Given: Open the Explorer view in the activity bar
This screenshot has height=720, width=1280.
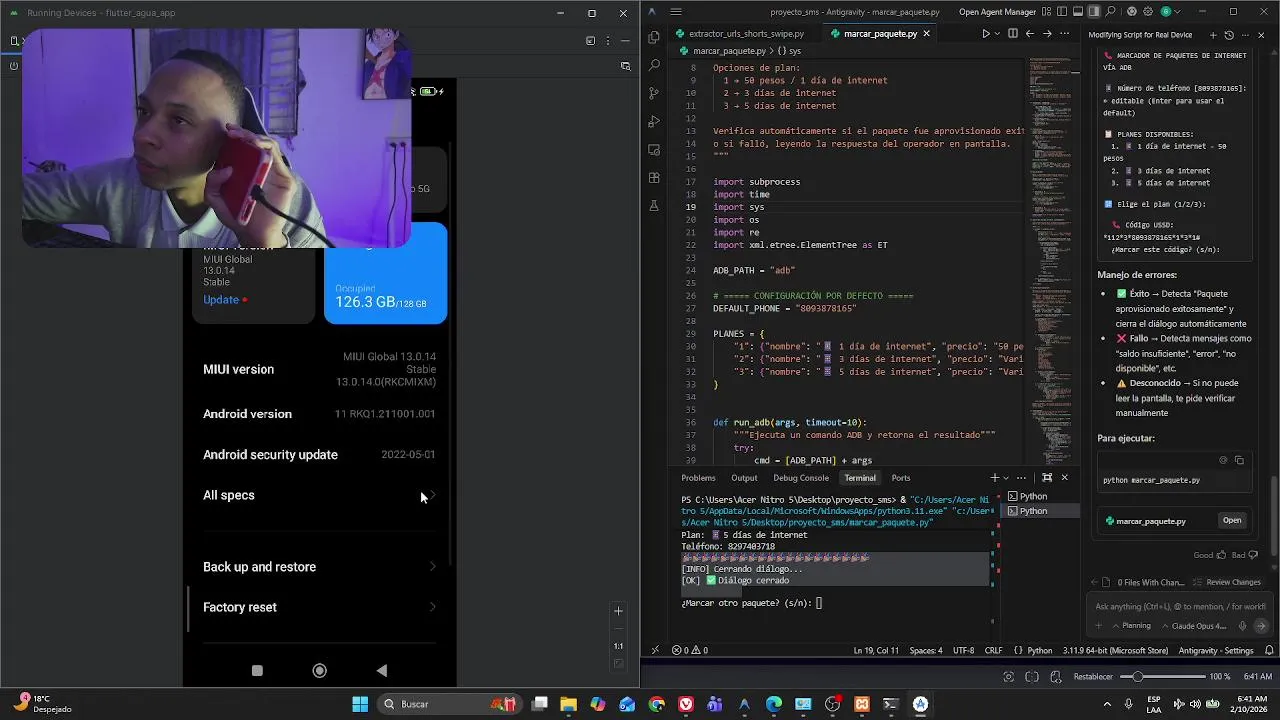Looking at the screenshot, I should tap(654, 37).
